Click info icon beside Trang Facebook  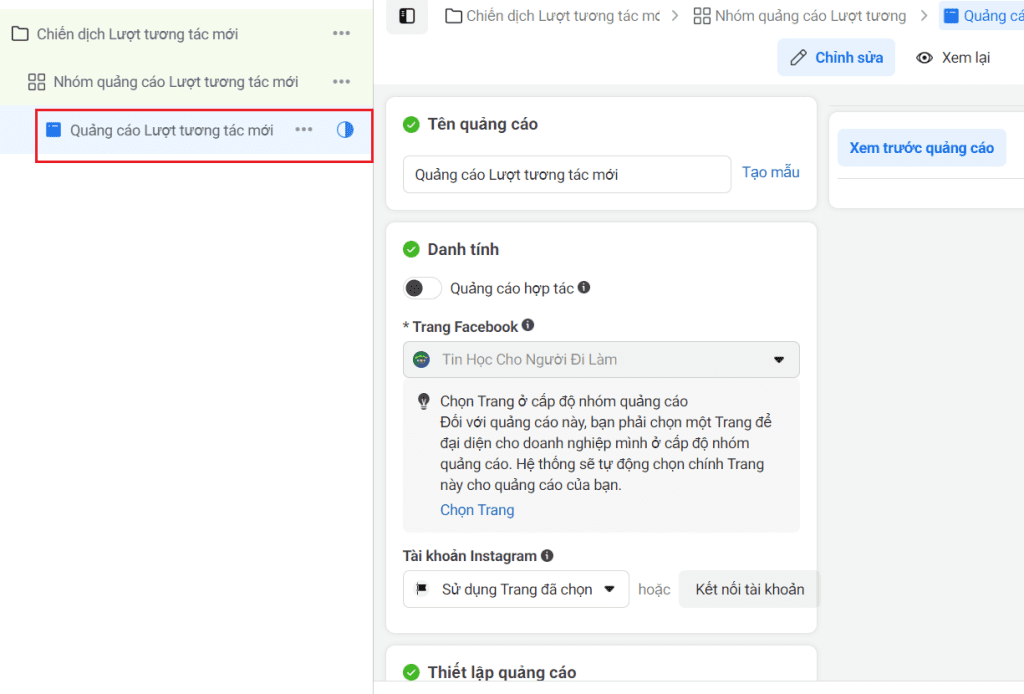[x=528, y=325]
